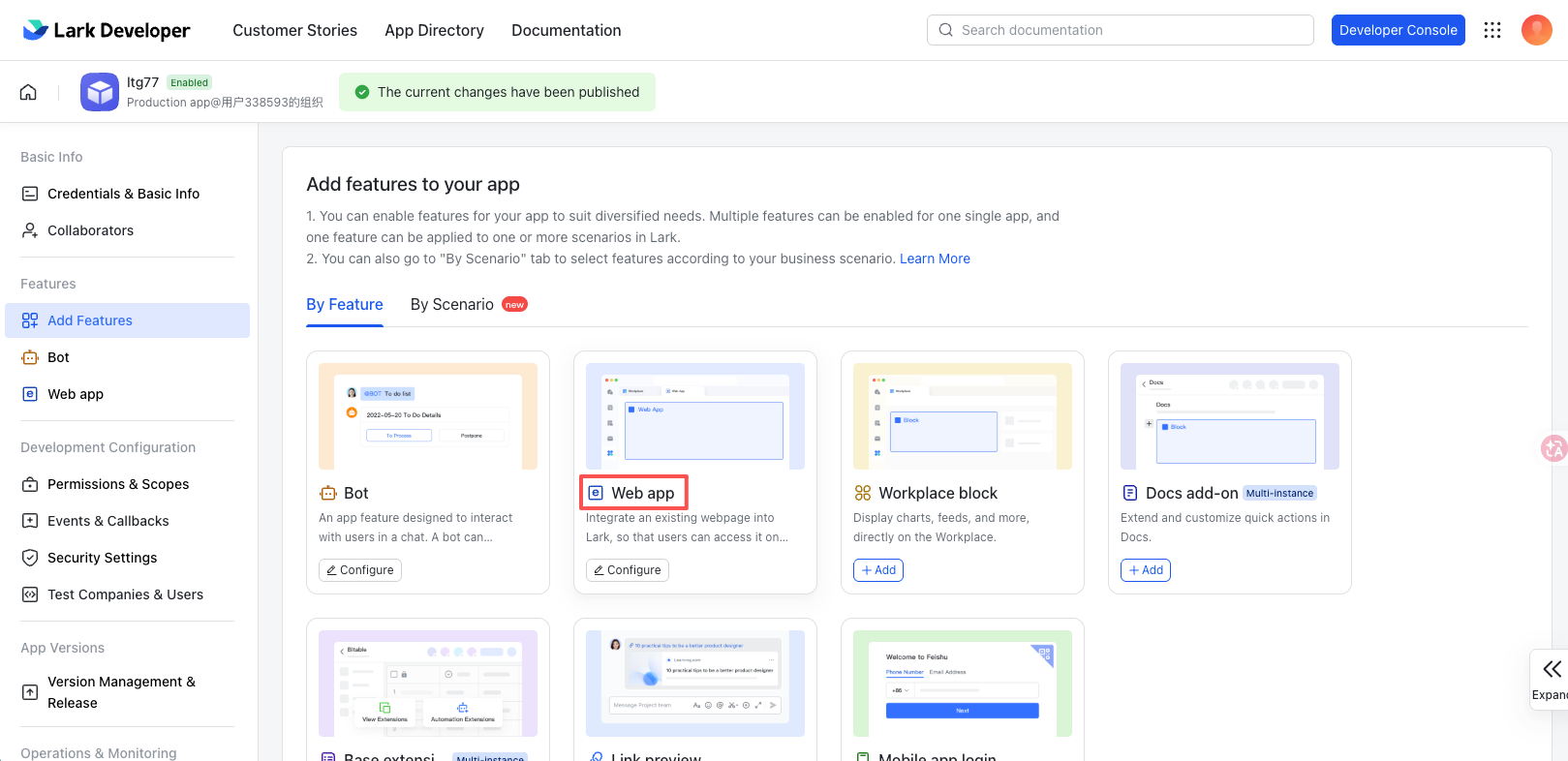Click the home icon in the header
Viewport: 1568px width, 761px height.
click(x=28, y=92)
